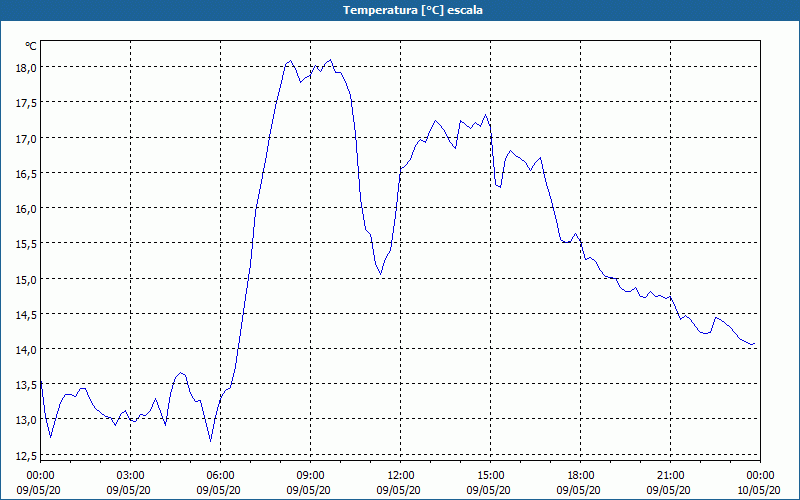Select the 16,0 y-axis value
The image size is (800, 500).
pyautogui.click(x=26, y=209)
